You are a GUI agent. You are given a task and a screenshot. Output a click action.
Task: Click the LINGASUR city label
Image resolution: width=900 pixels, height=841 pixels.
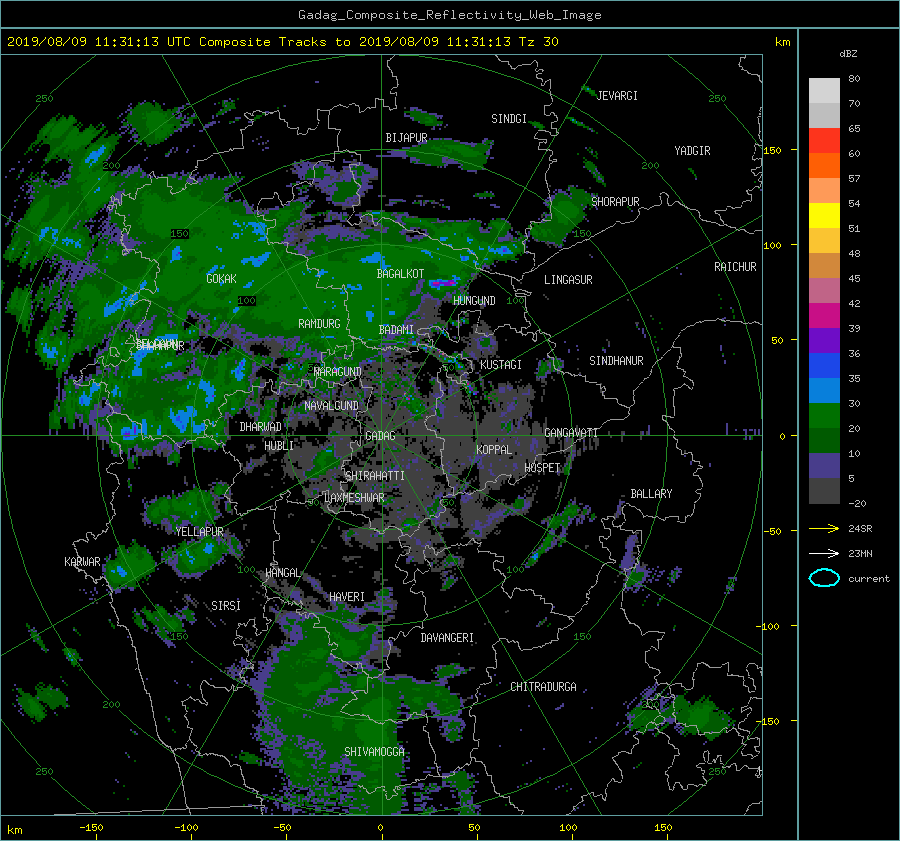(x=568, y=280)
